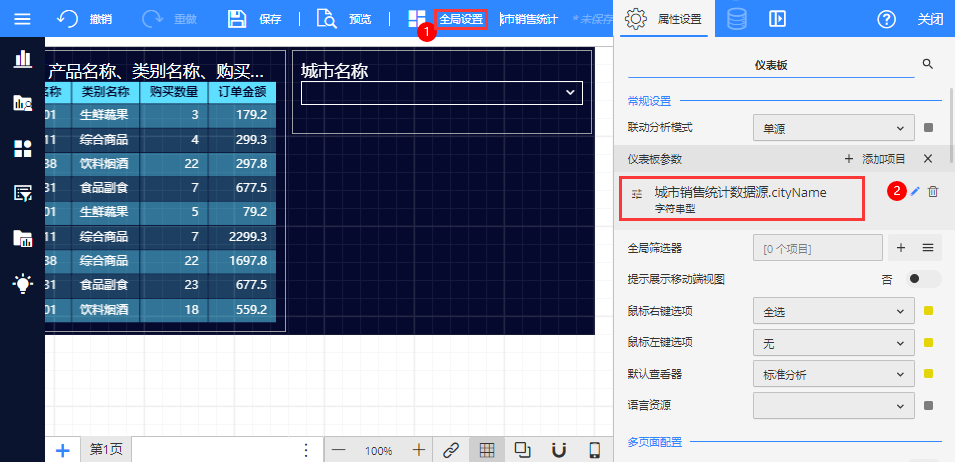Save the dashboard with 保存
Image resolution: width=955 pixels, height=462 pixels.
254,19
